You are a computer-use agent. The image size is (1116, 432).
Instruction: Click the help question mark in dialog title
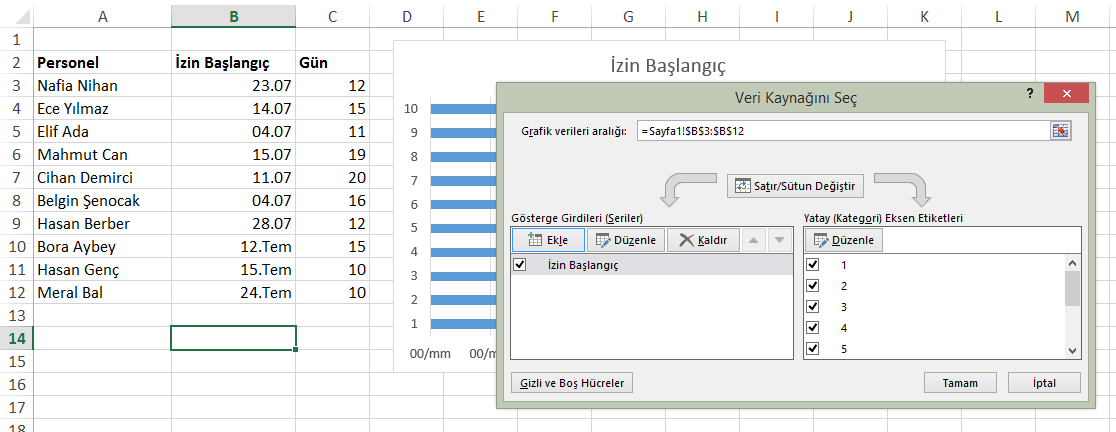[1029, 93]
